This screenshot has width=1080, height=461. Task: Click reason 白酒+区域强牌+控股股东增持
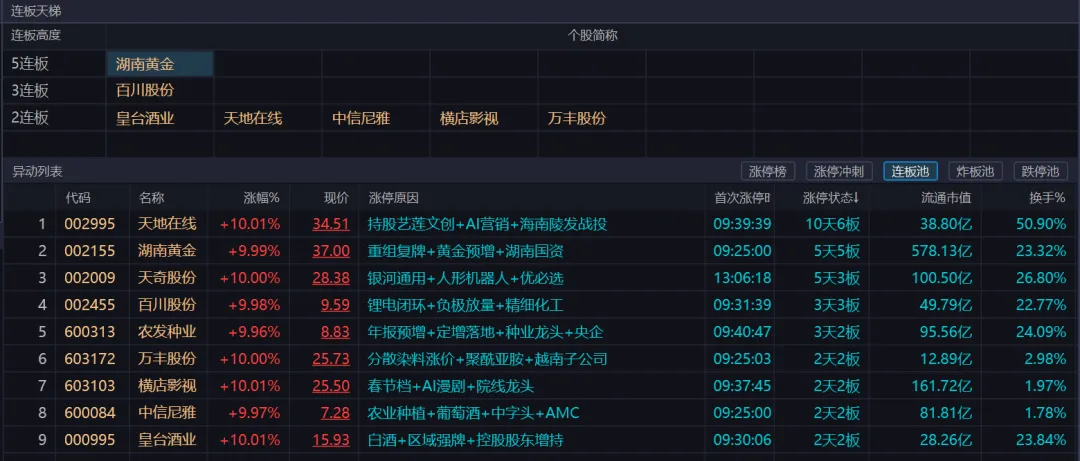point(466,440)
